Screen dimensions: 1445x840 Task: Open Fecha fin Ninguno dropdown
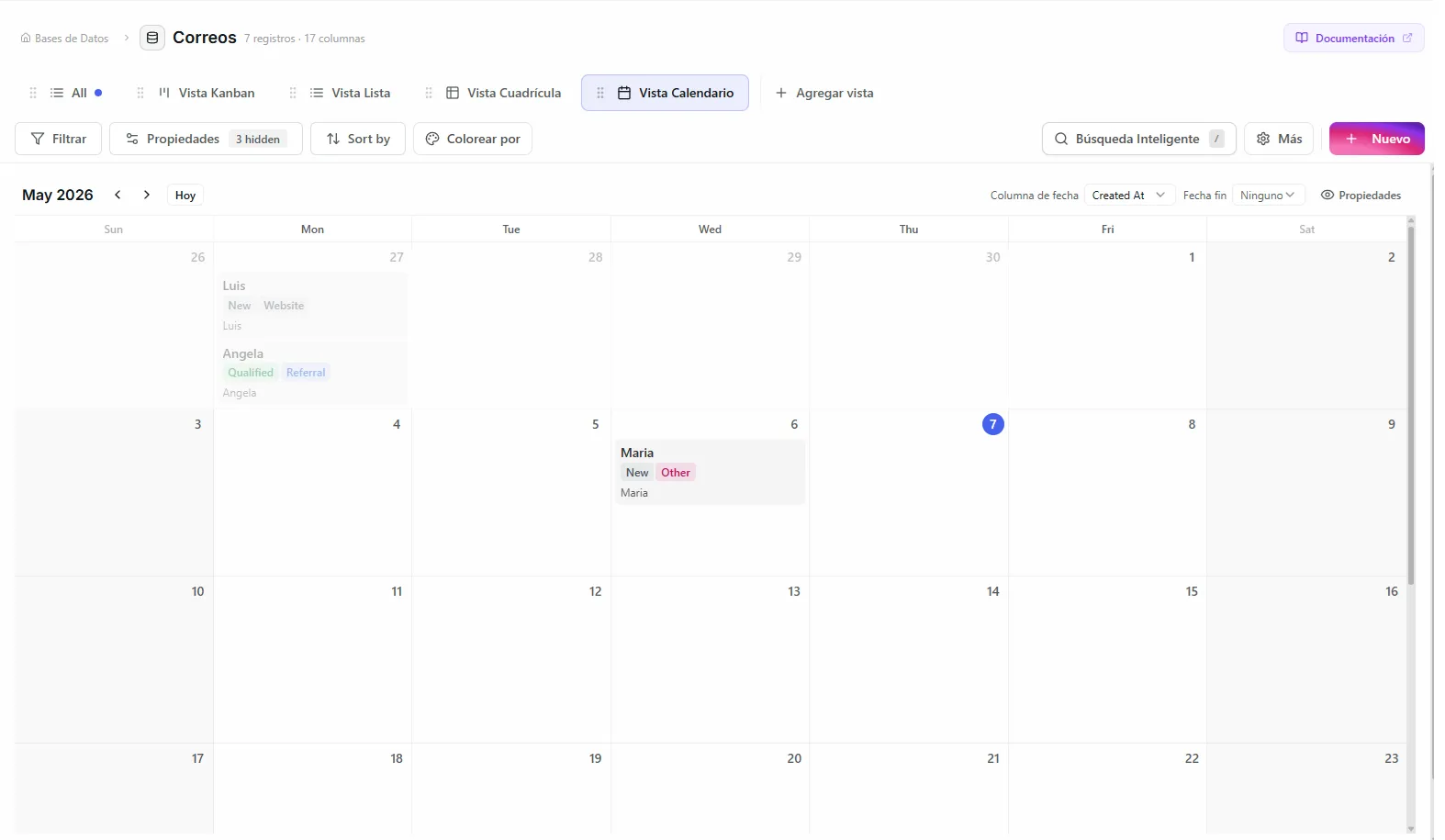coord(1268,195)
